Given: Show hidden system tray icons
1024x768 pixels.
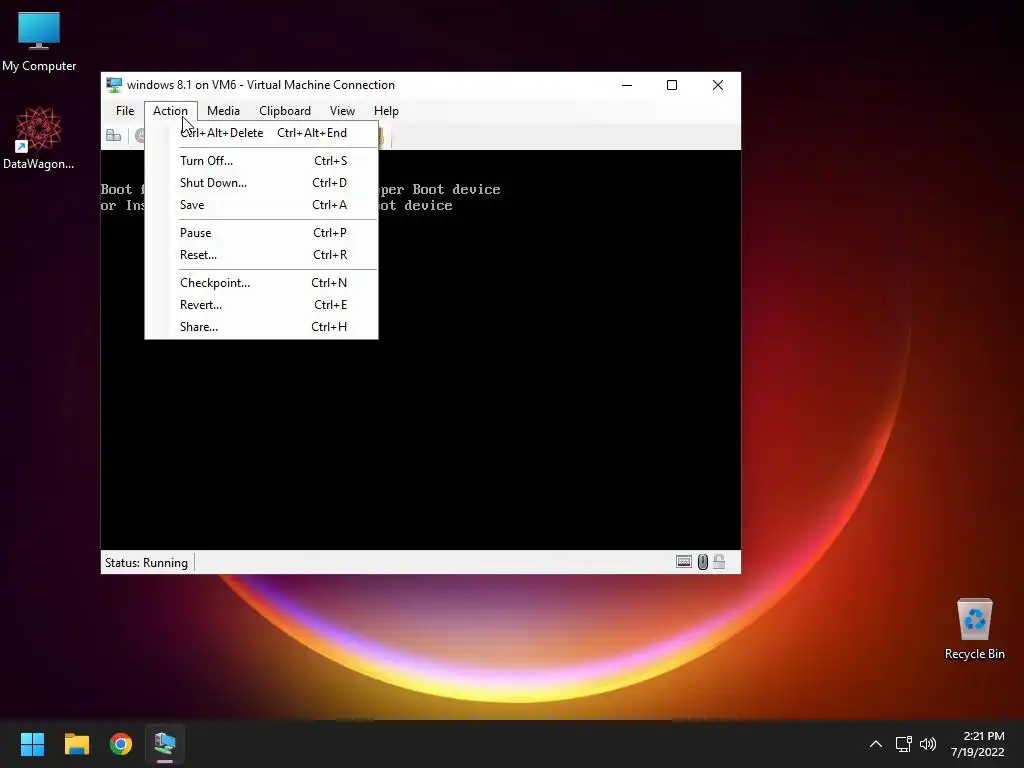Looking at the screenshot, I should (x=876, y=744).
